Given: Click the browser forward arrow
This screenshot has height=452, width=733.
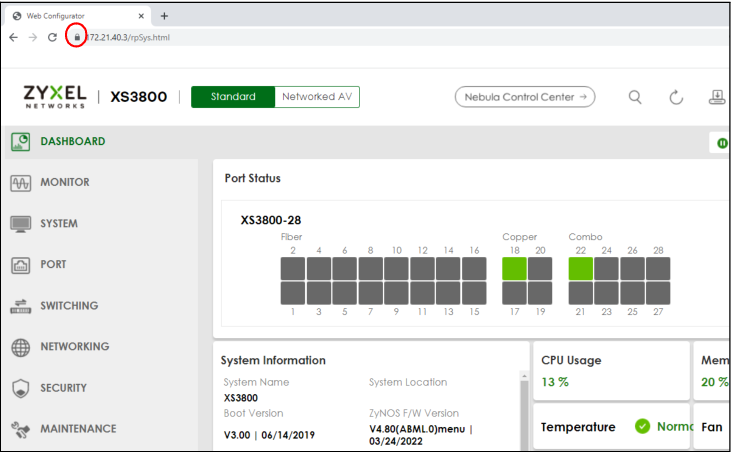Looking at the screenshot, I should (x=33, y=37).
